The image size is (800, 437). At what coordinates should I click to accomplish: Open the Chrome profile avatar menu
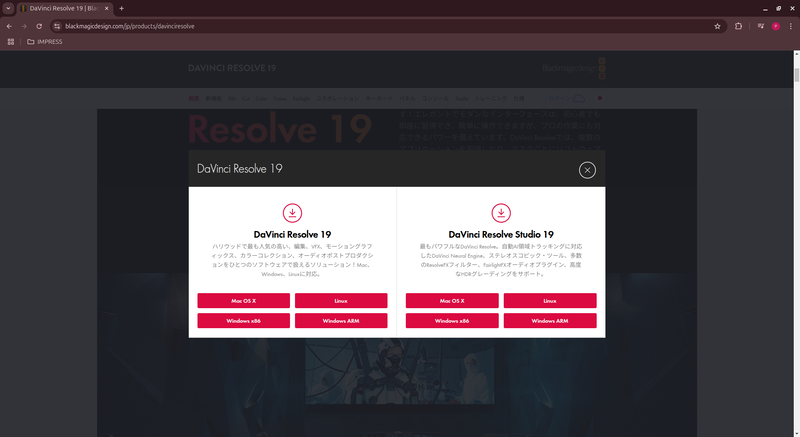(776, 26)
